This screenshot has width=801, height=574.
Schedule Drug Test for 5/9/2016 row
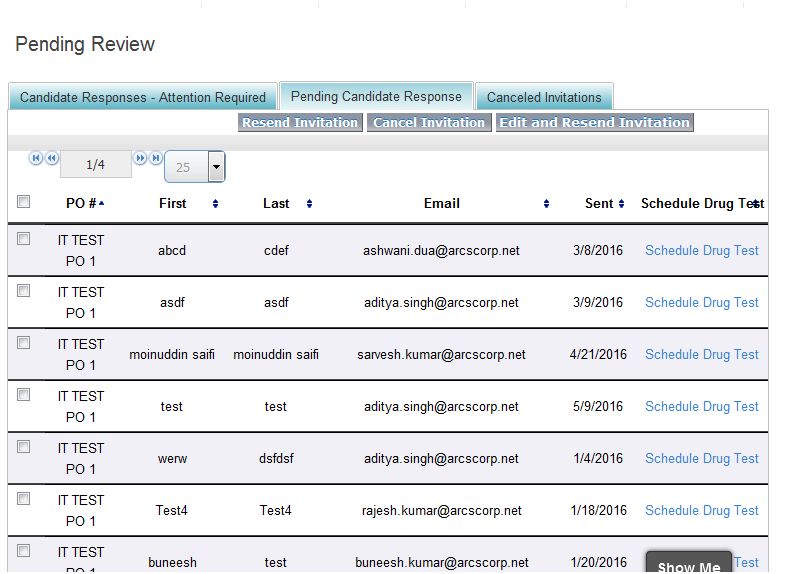coord(702,406)
